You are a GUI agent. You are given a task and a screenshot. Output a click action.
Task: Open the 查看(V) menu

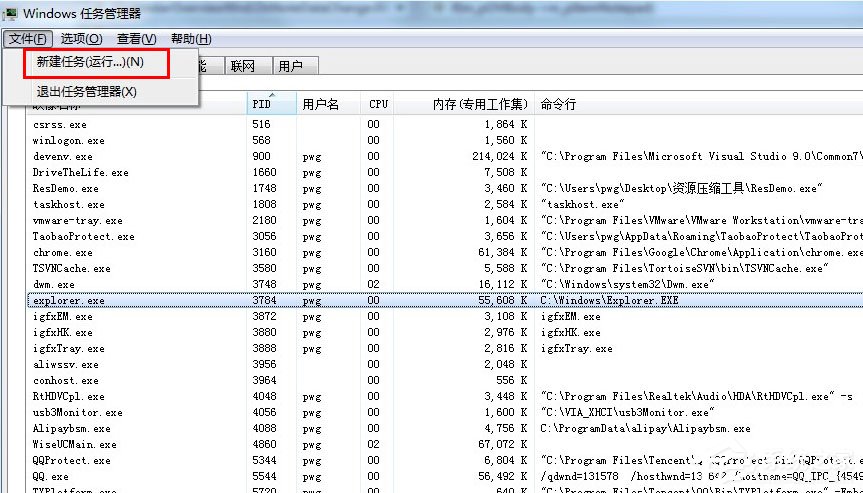pos(136,39)
